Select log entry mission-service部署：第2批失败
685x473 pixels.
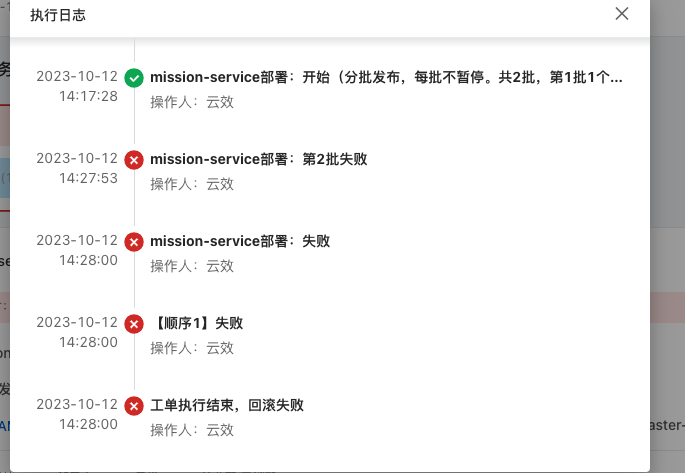coord(259,159)
